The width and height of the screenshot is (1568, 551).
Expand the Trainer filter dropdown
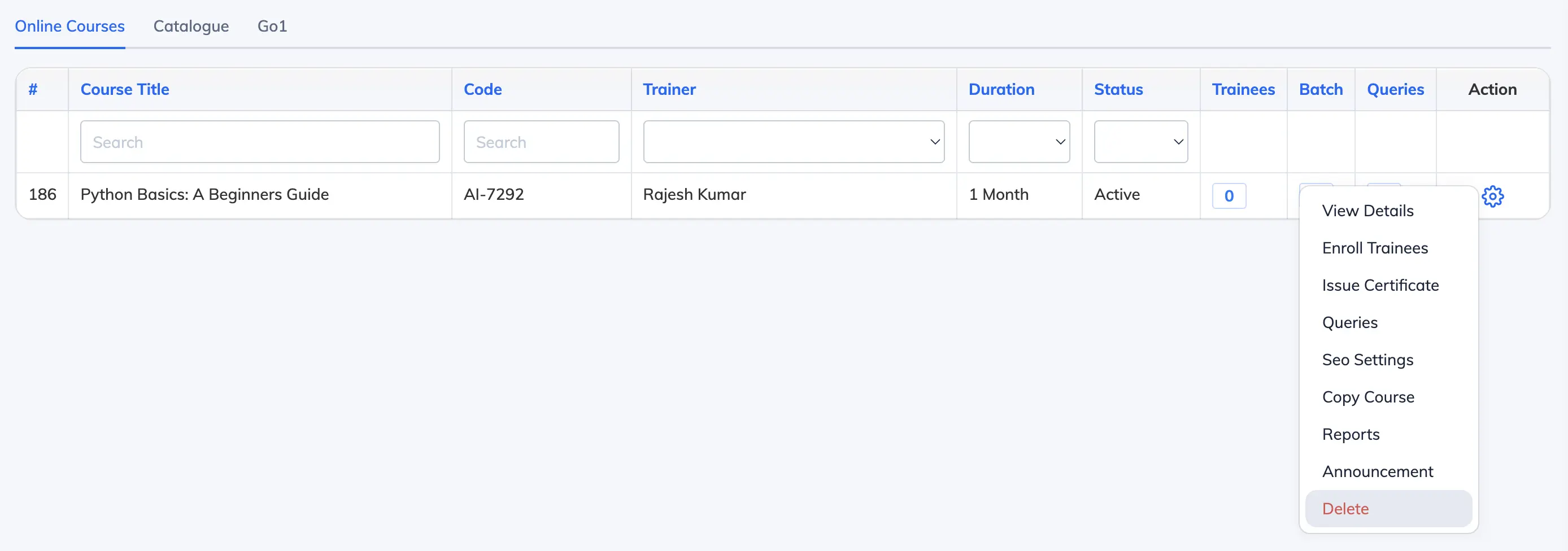[794, 142]
